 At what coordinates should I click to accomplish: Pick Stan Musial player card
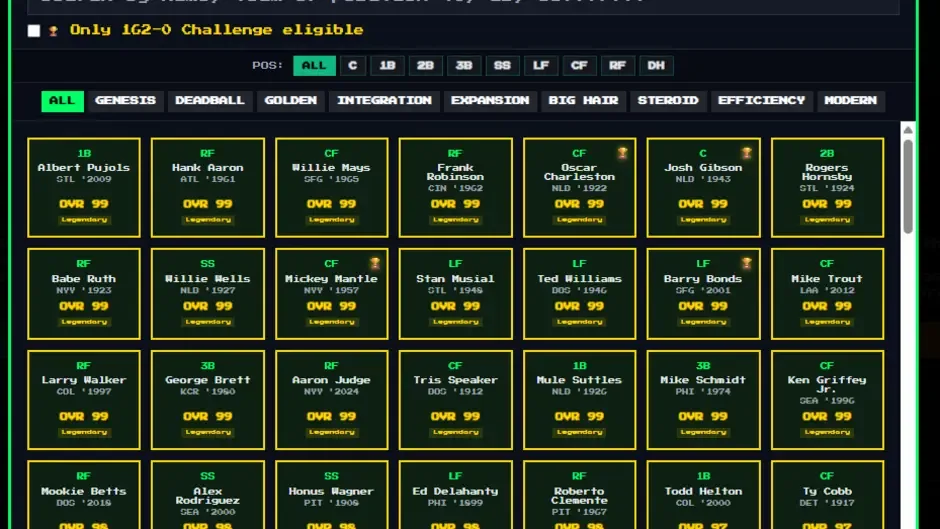click(456, 294)
